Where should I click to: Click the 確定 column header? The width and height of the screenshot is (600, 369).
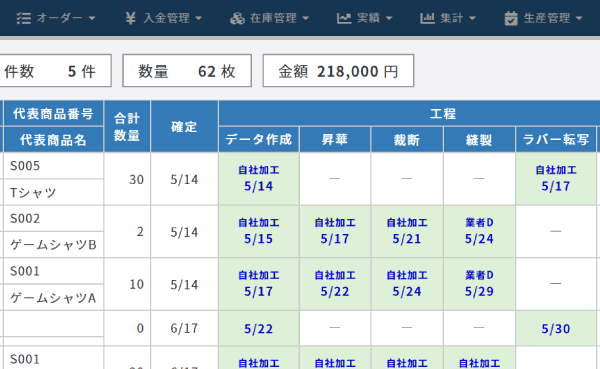point(184,127)
